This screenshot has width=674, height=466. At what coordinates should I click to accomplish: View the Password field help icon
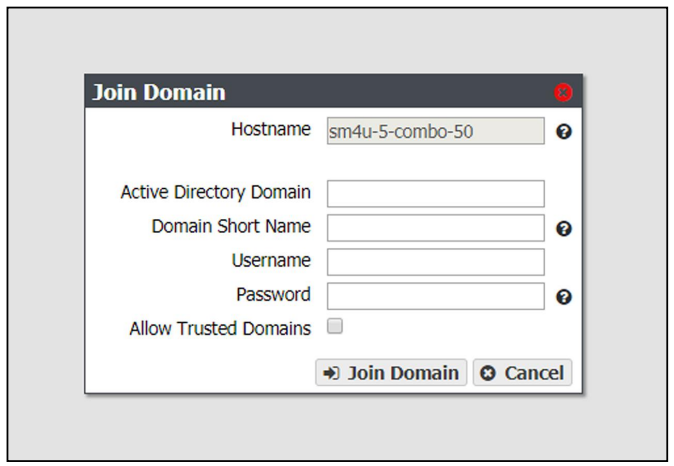tap(564, 297)
